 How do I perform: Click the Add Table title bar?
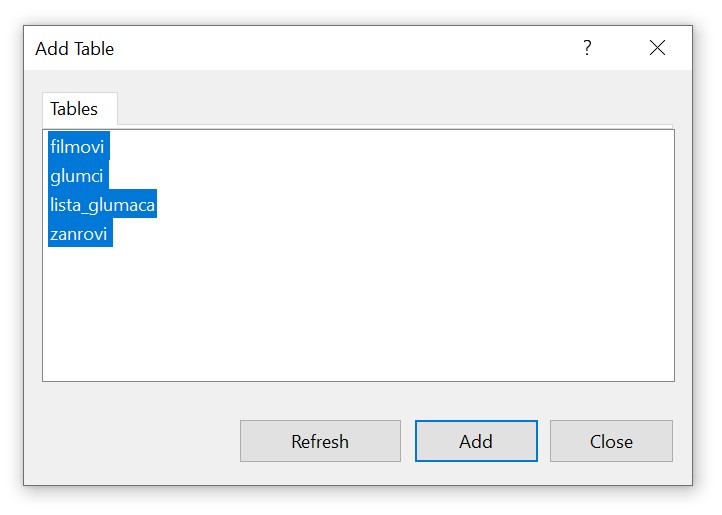click(x=300, y=48)
